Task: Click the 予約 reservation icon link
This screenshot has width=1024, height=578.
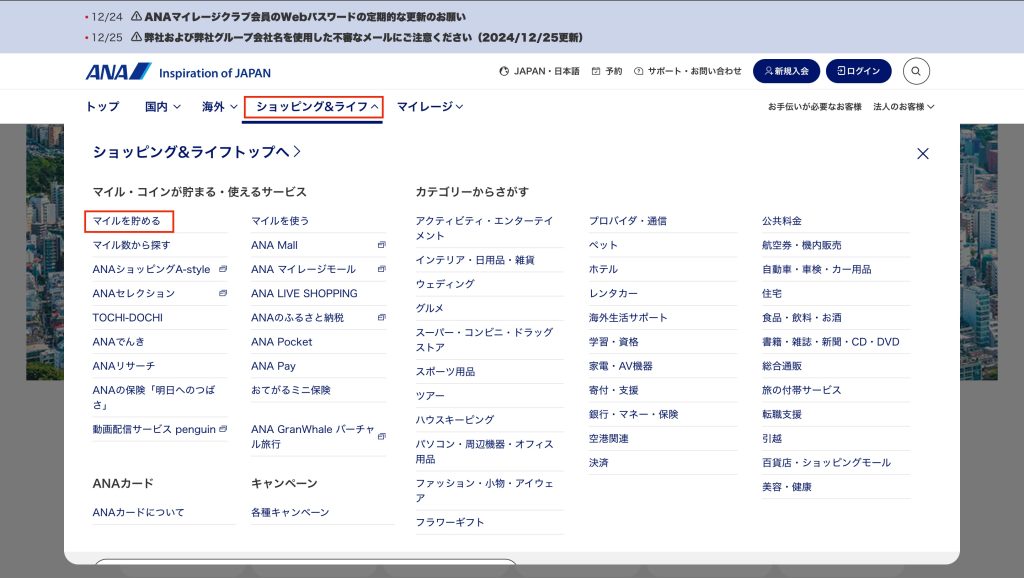Action: pyautogui.click(x=607, y=72)
